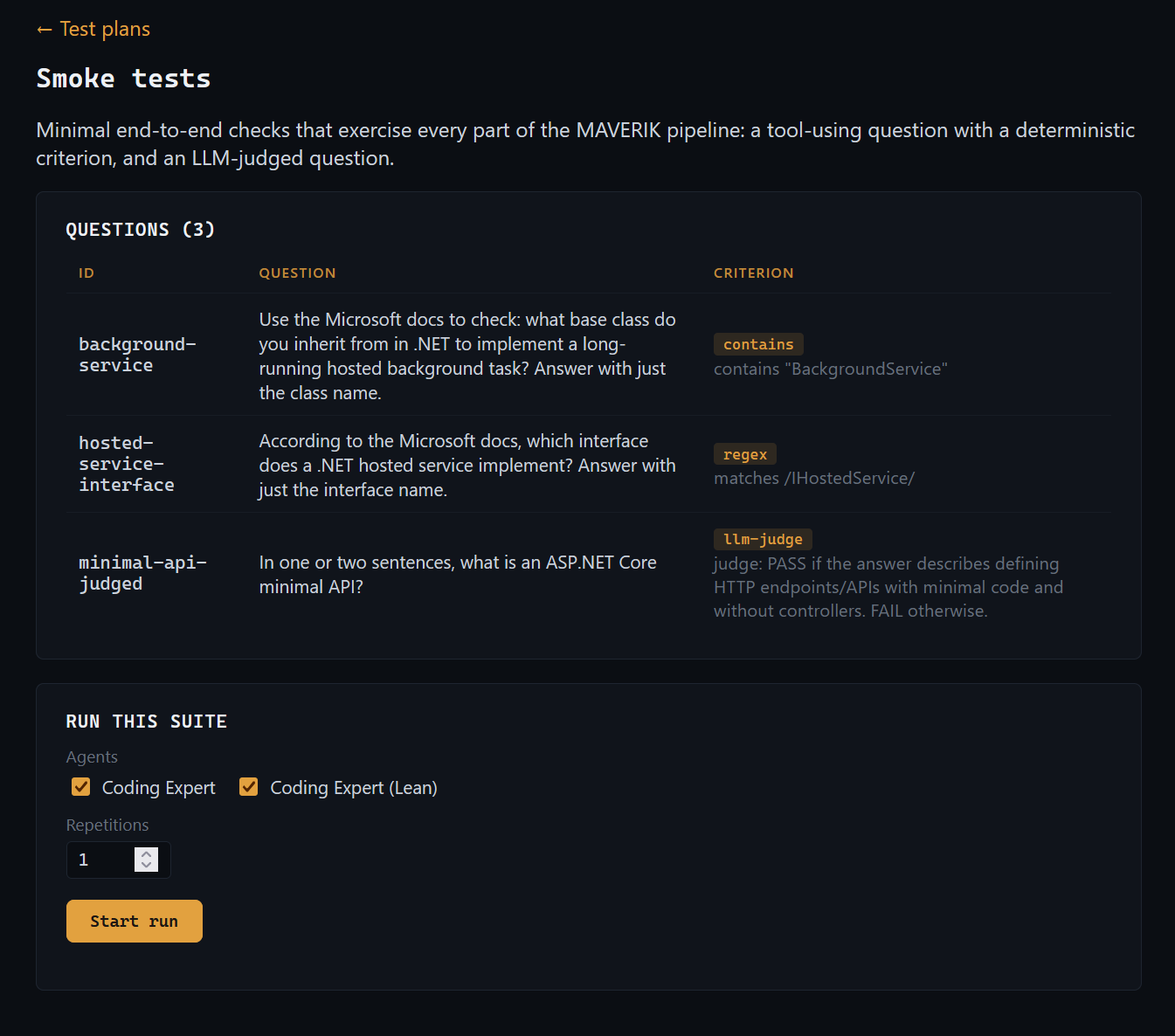Click the 'llm-judge' criterion badge
This screenshot has height=1036, width=1175.
[763, 539]
